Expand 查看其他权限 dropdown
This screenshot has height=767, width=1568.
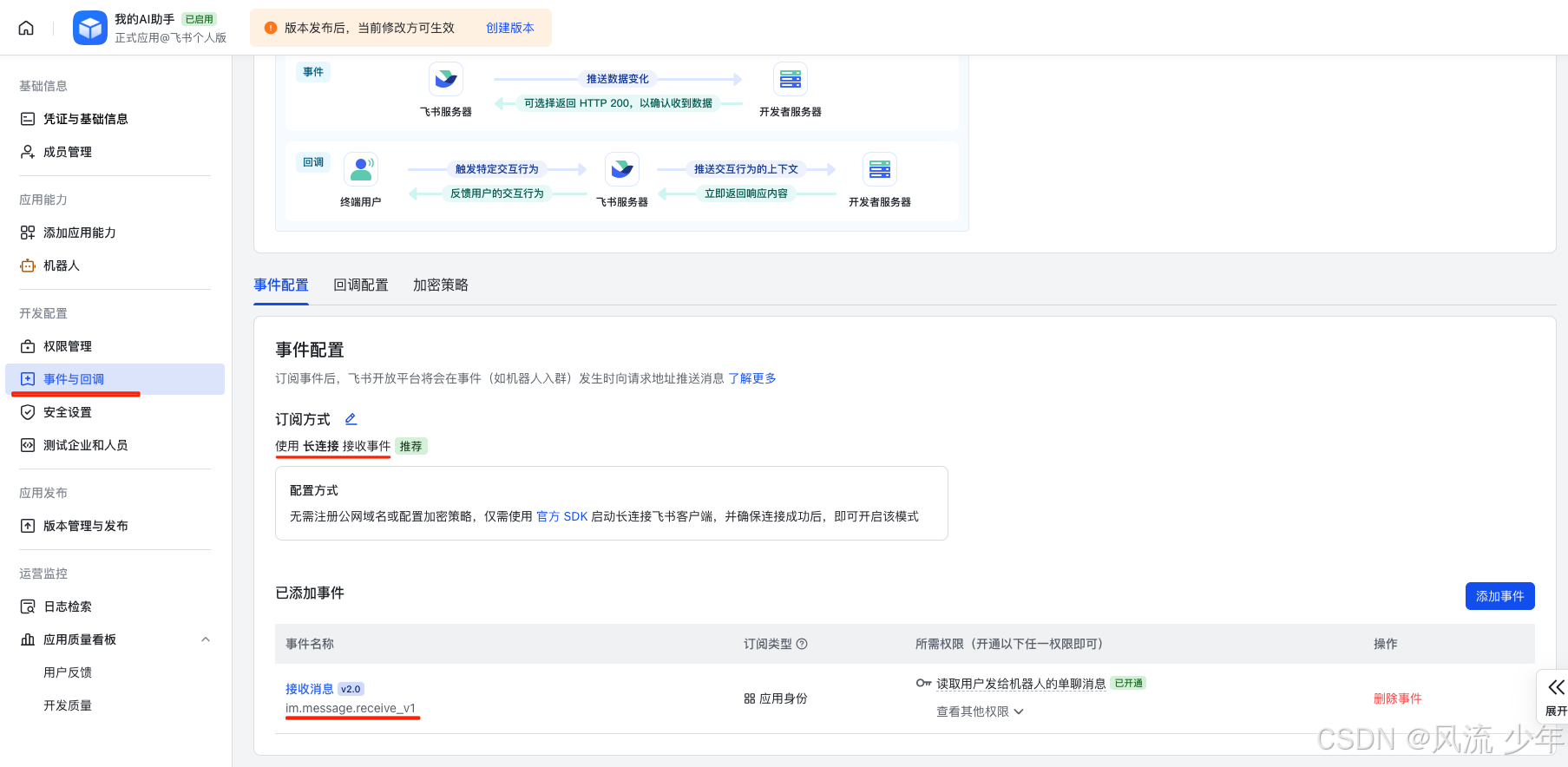coord(981,711)
